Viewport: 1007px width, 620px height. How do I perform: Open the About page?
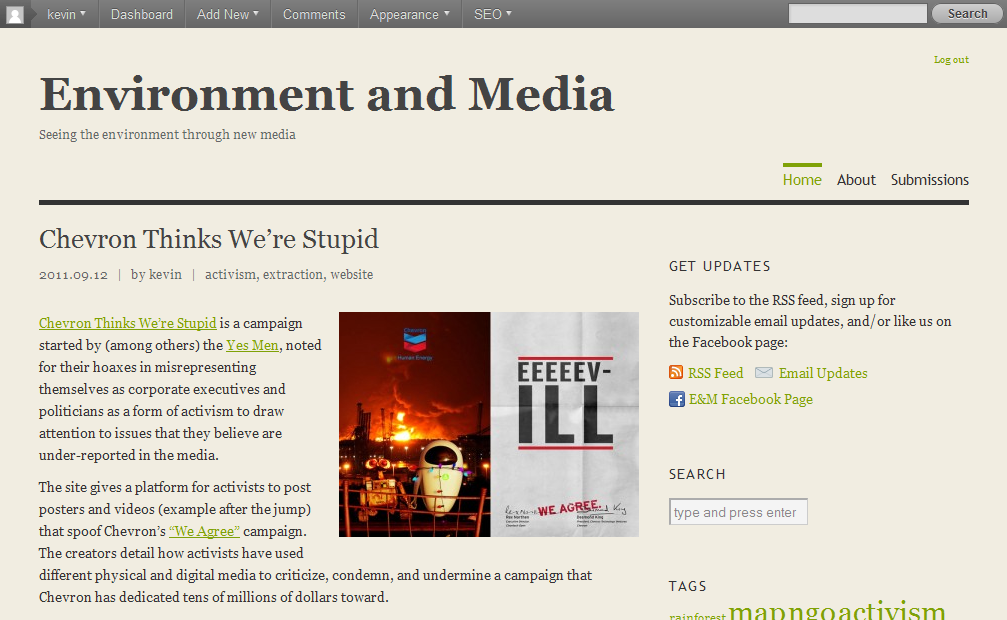(x=856, y=180)
